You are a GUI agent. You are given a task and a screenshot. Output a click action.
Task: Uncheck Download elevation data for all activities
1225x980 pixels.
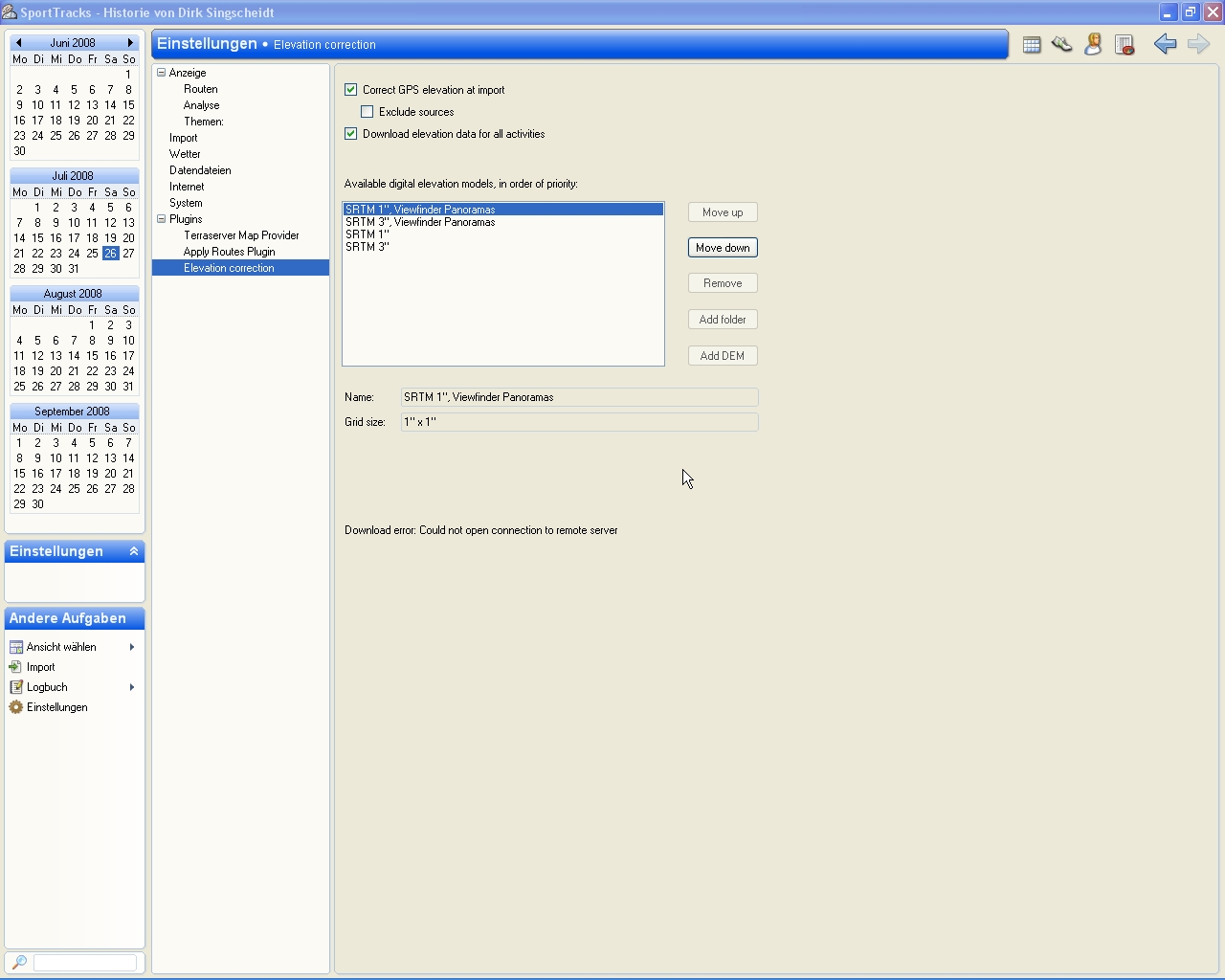(x=351, y=134)
